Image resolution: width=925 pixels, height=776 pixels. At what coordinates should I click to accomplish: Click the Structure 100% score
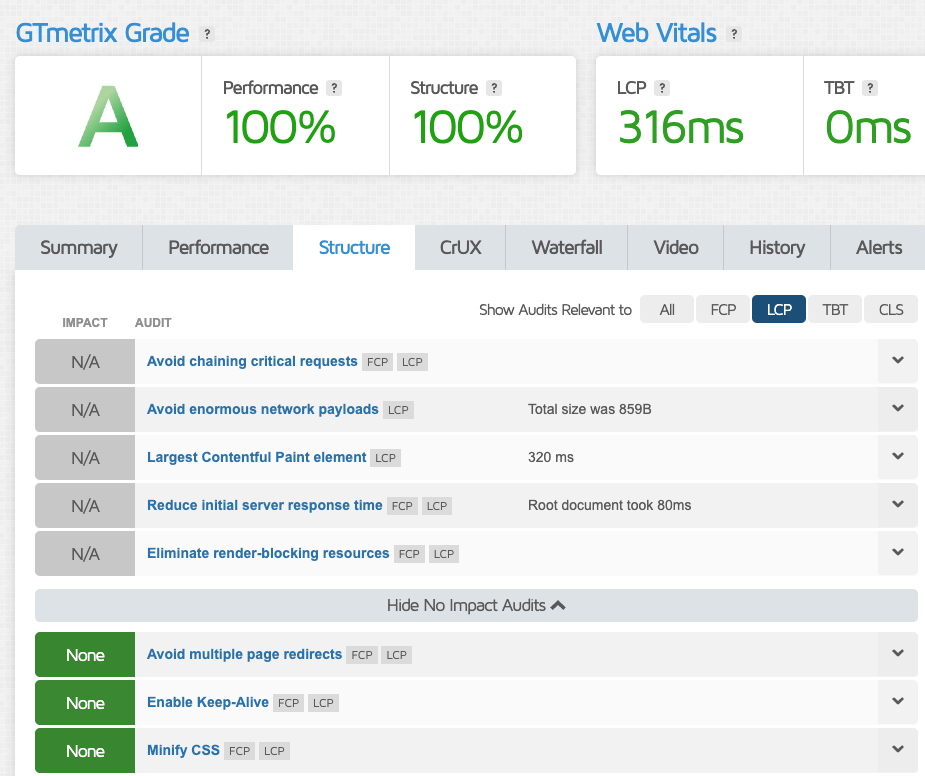click(x=467, y=127)
